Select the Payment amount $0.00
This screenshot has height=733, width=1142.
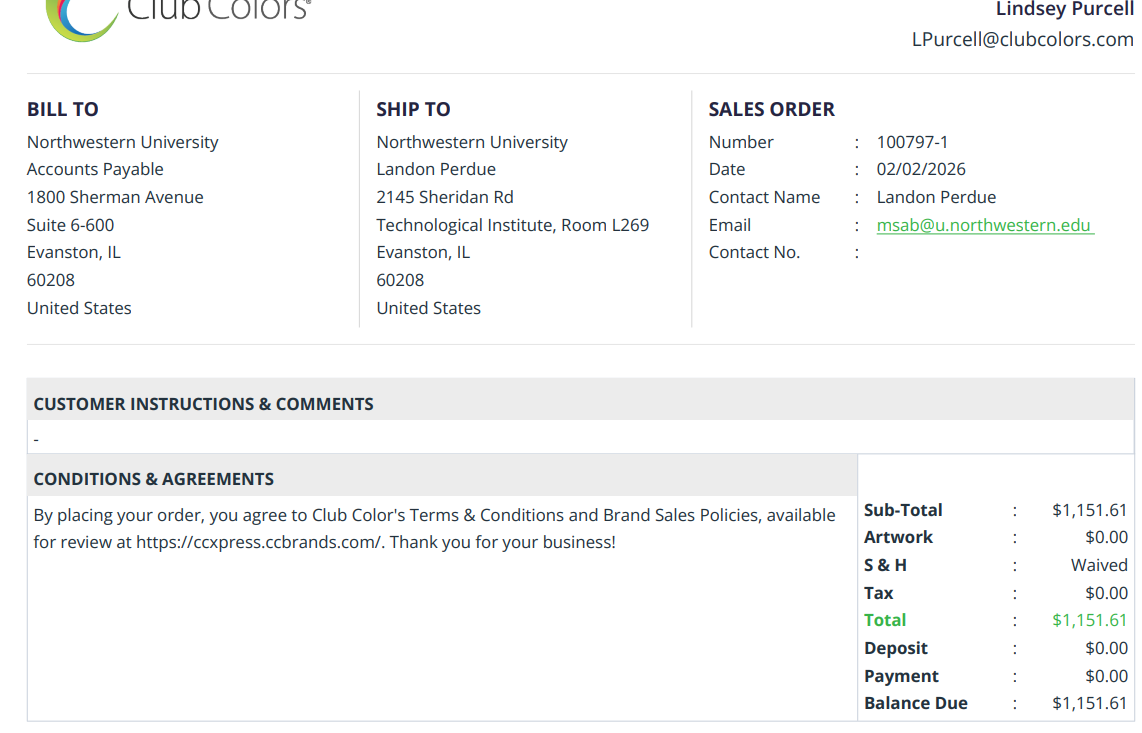(1106, 676)
